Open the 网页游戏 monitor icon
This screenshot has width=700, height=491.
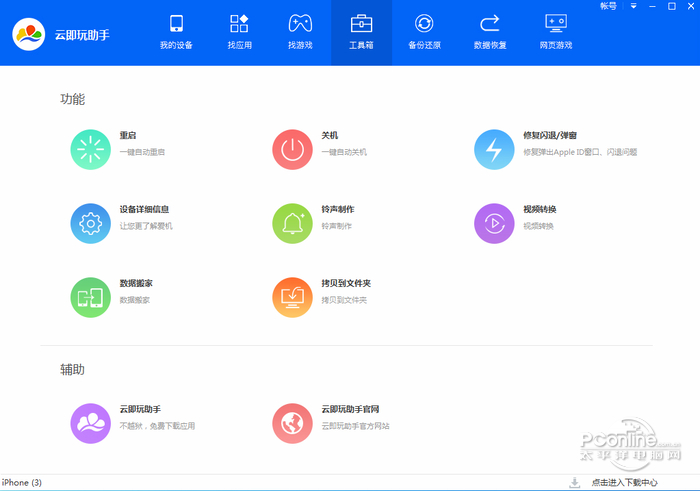pos(556,24)
